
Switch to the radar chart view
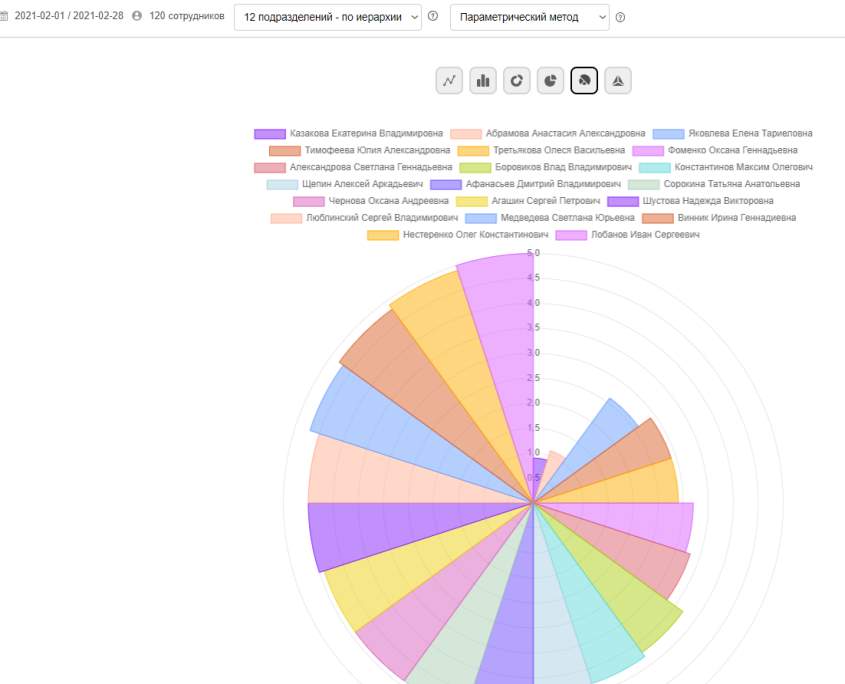click(x=618, y=81)
